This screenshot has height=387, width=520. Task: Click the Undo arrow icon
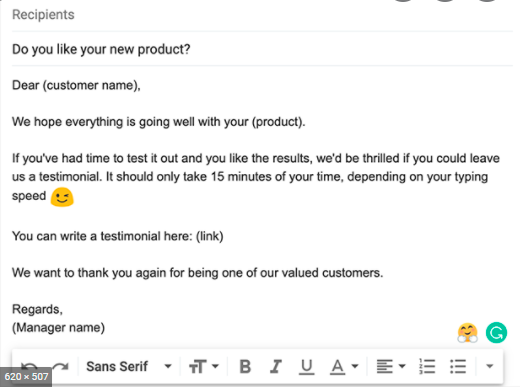tap(29, 366)
